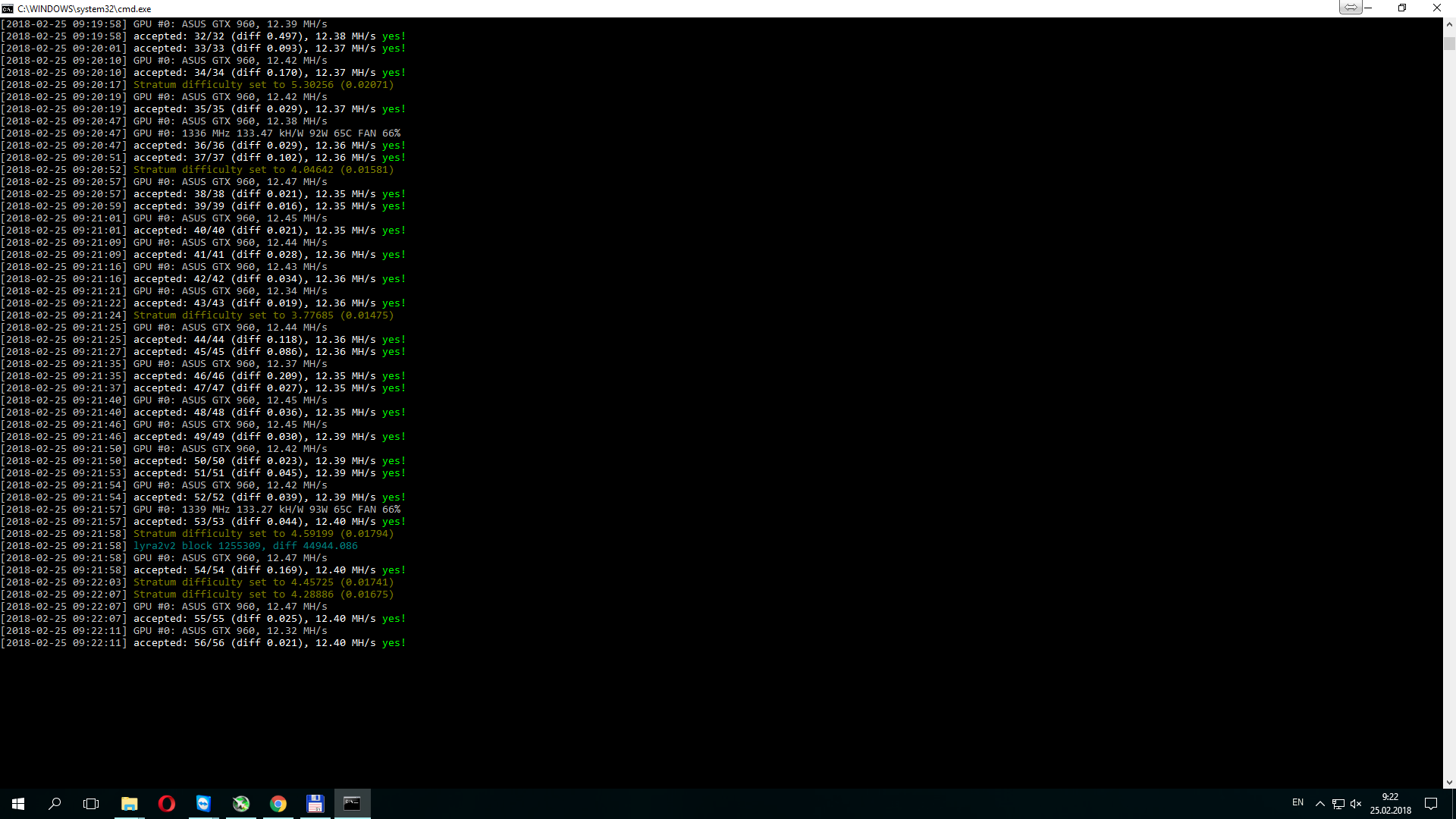Restore down the cmd.exe window

pos(1402,8)
